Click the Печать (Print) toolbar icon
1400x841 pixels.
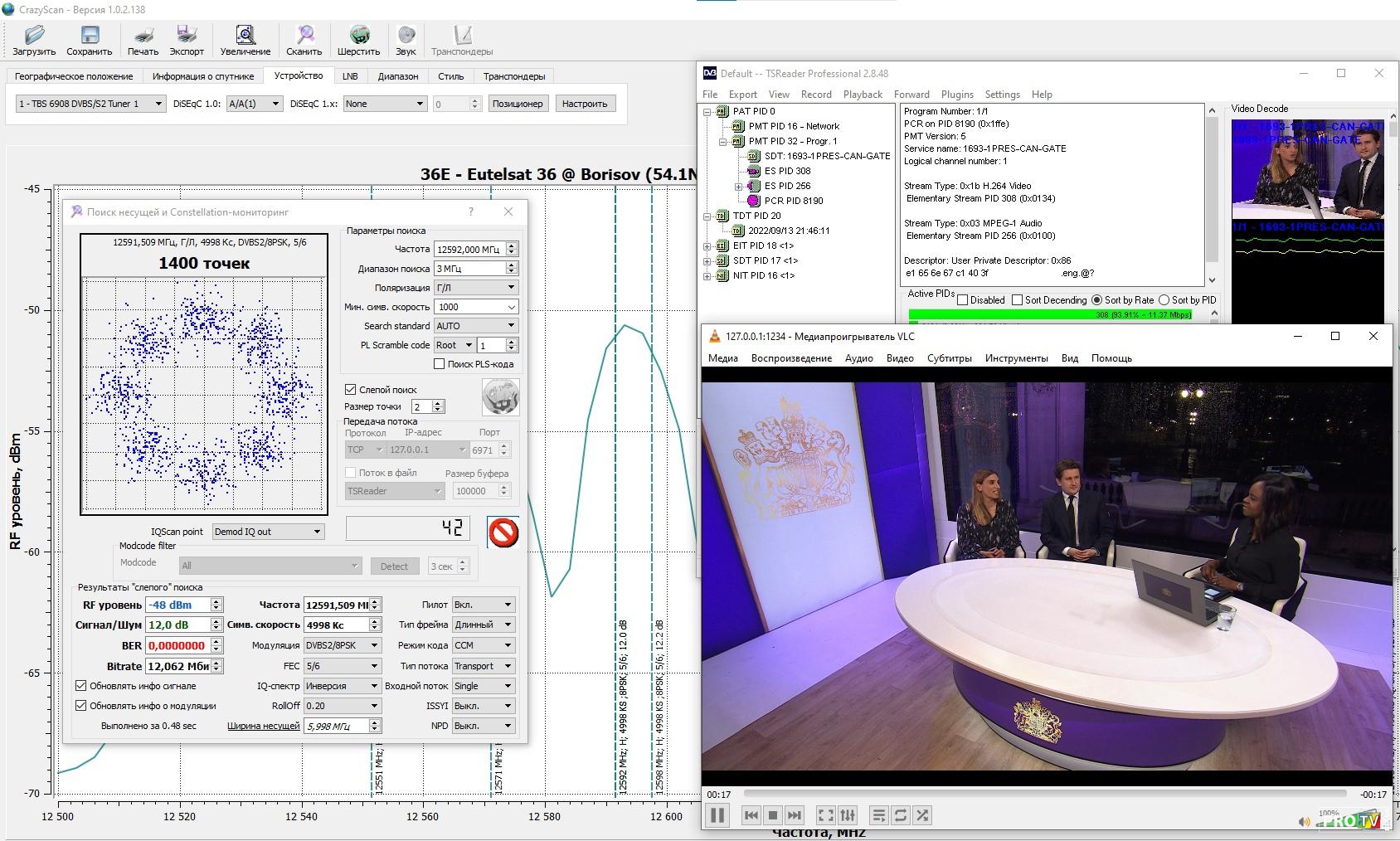(143, 35)
